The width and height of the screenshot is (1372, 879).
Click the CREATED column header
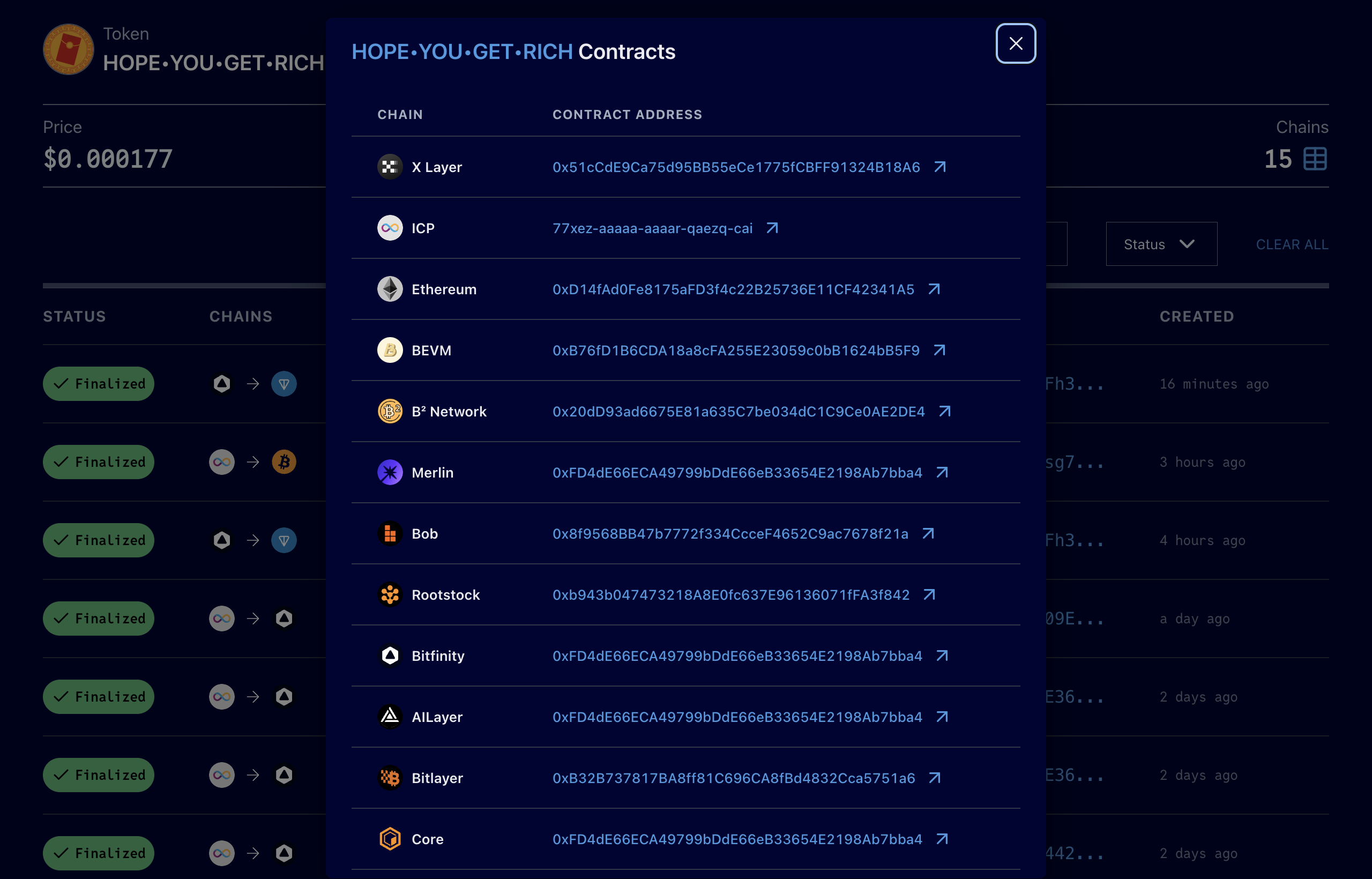pyautogui.click(x=1196, y=316)
